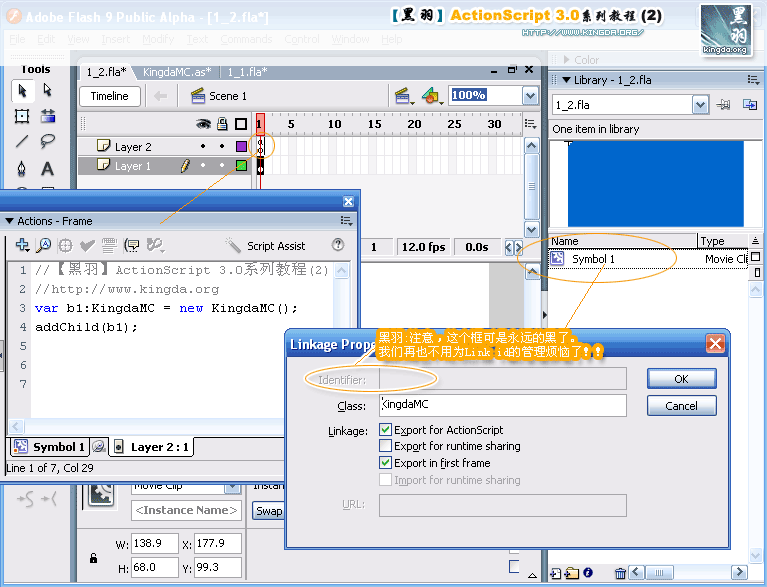
Task: Switch to KingdaMC.as tab
Action: coord(177,72)
